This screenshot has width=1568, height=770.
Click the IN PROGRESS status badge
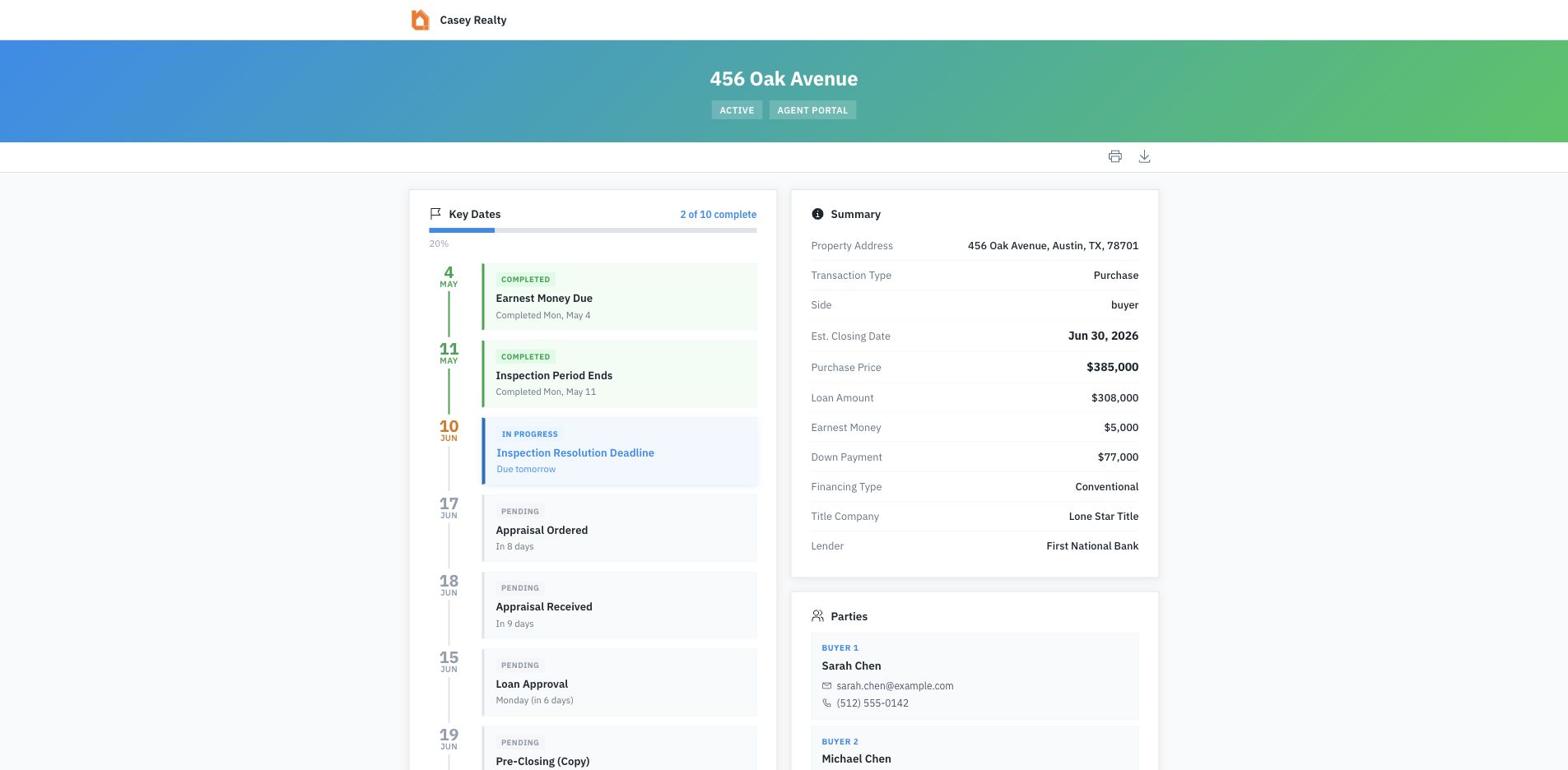(x=529, y=434)
